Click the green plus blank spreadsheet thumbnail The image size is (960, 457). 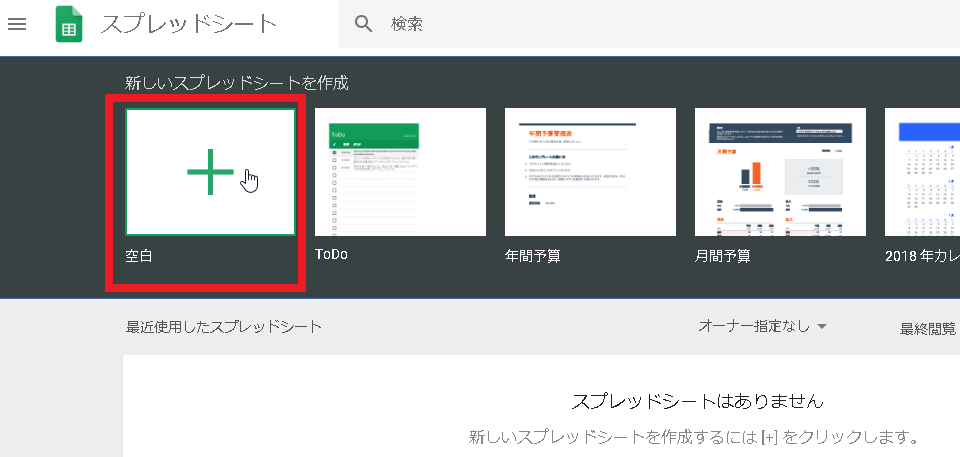pos(210,172)
